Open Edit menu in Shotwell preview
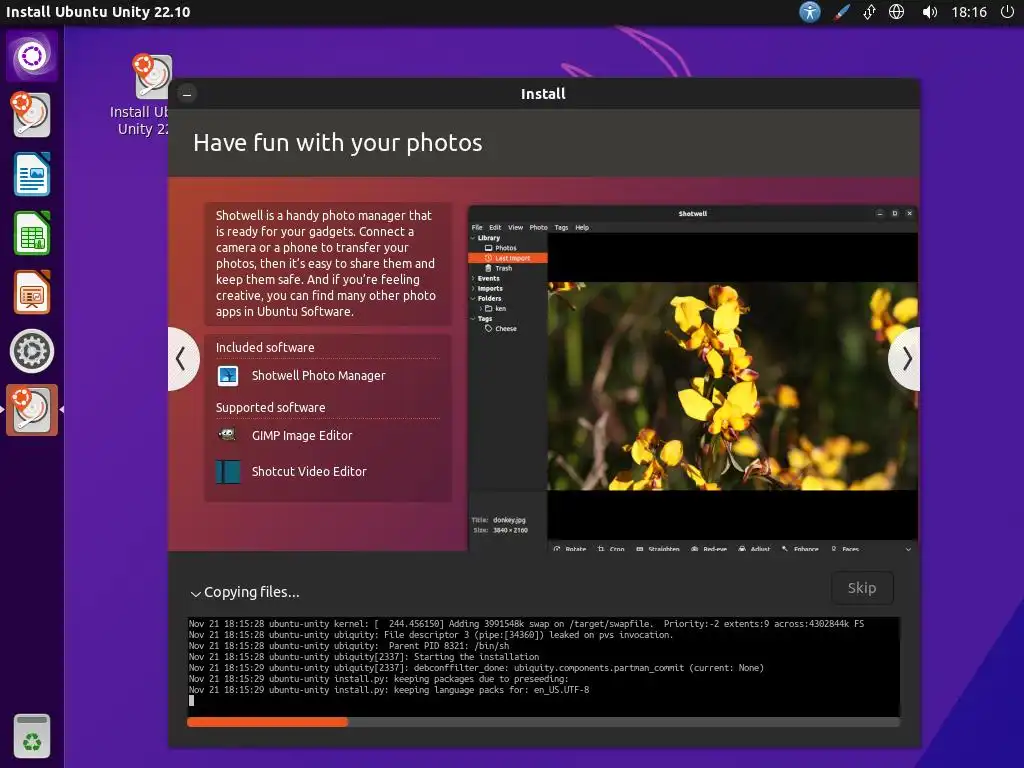Image resolution: width=1024 pixels, height=768 pixels. tap(495, 227)
